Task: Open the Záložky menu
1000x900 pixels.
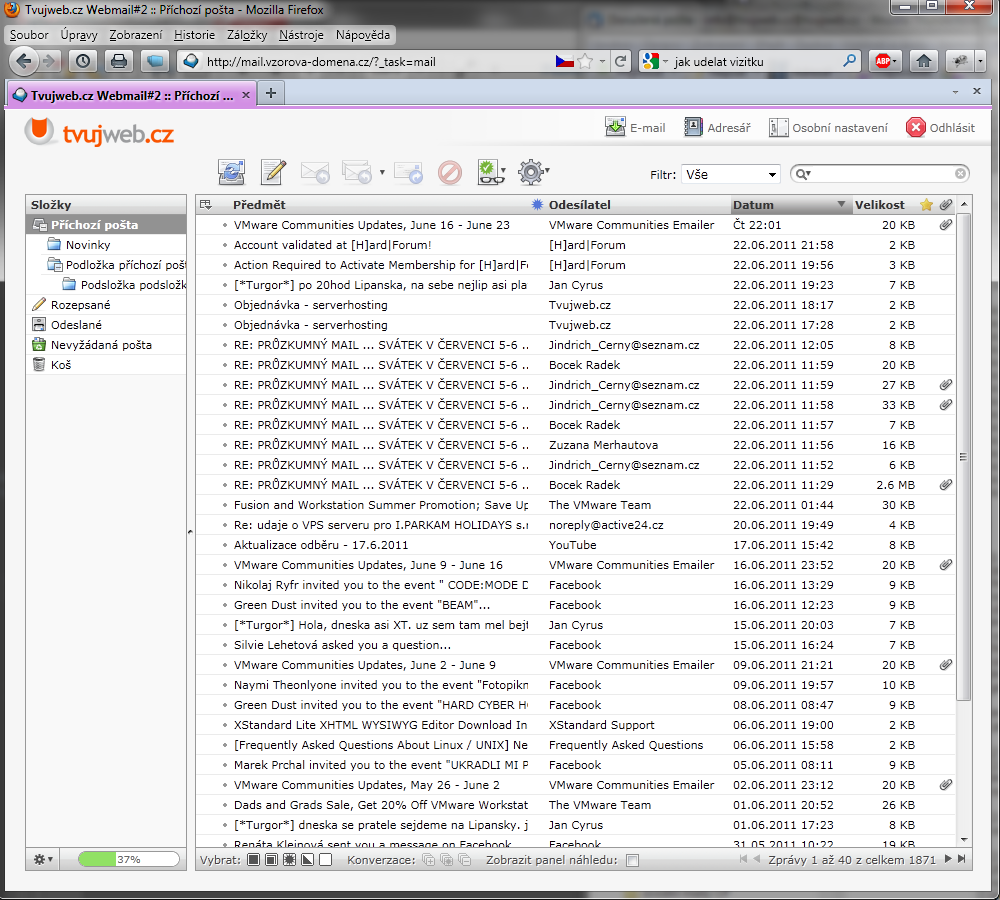Action: coord(247,35)
